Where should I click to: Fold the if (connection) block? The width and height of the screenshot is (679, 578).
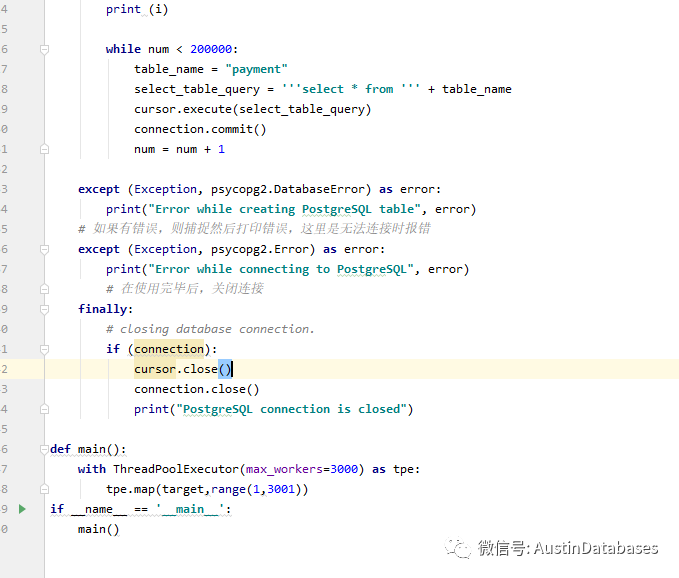click(x=44, y=349)
